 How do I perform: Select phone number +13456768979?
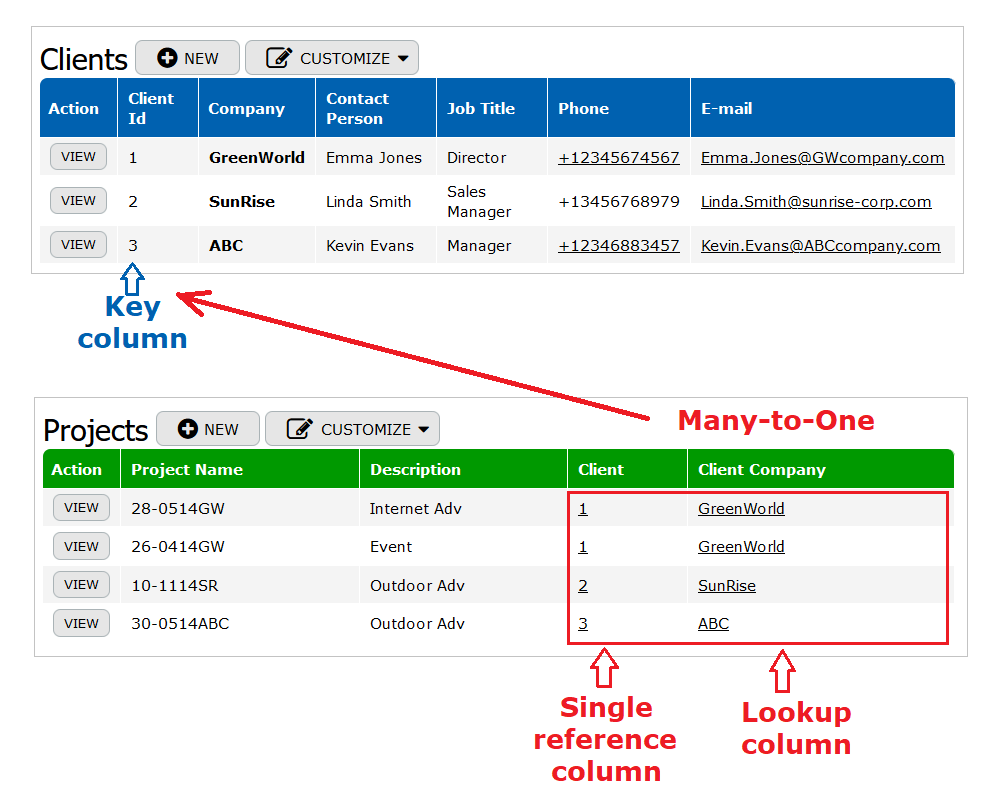click(x=619, y=201)
